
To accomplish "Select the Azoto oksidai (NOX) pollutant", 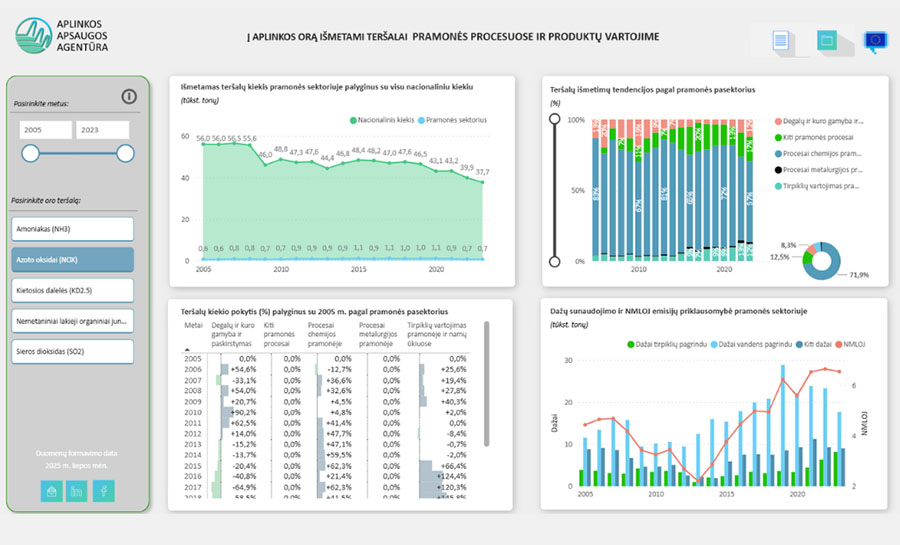I will [72, 260].
